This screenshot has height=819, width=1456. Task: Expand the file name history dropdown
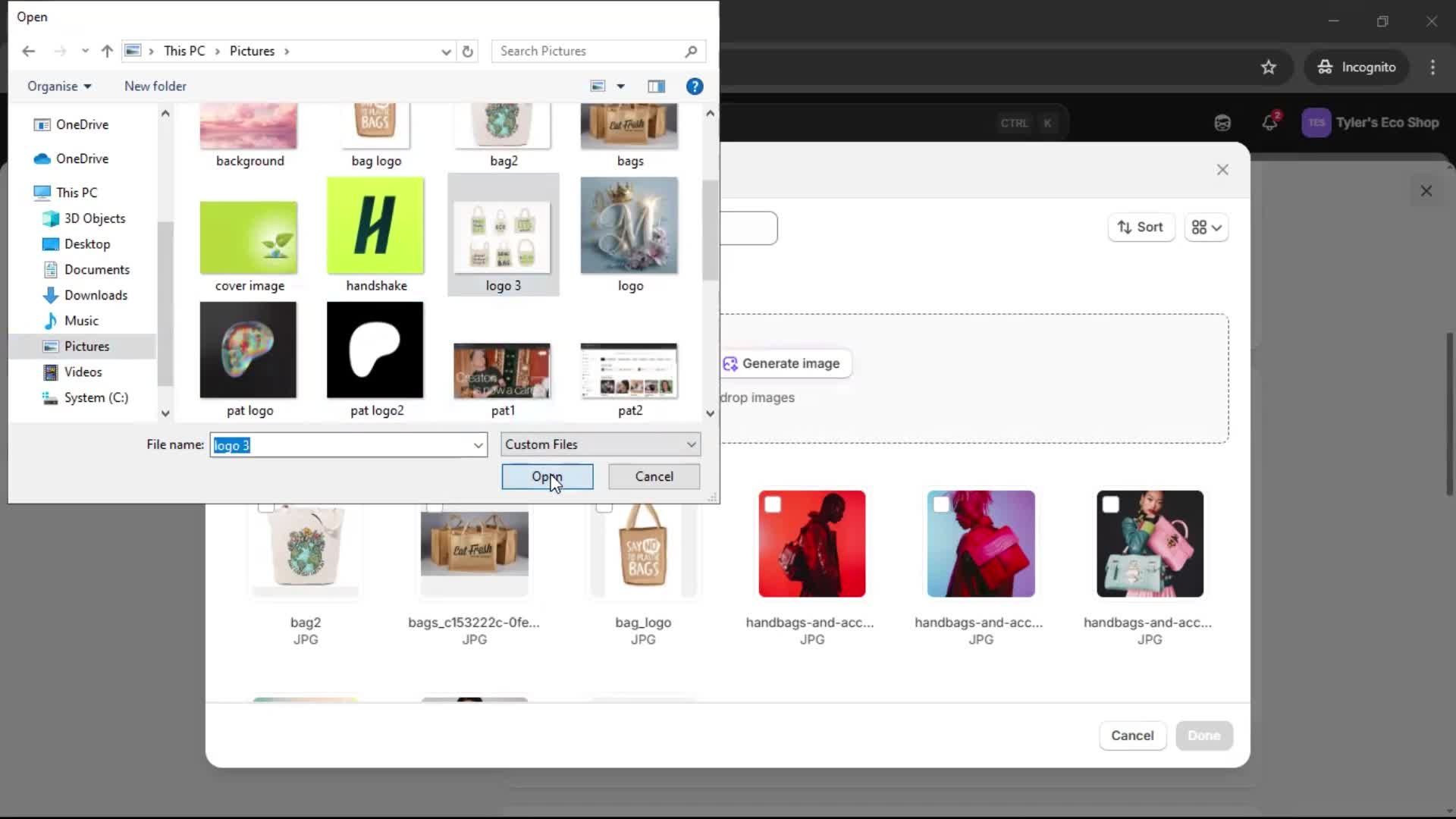pyautogui.click(x=477, y=445)
